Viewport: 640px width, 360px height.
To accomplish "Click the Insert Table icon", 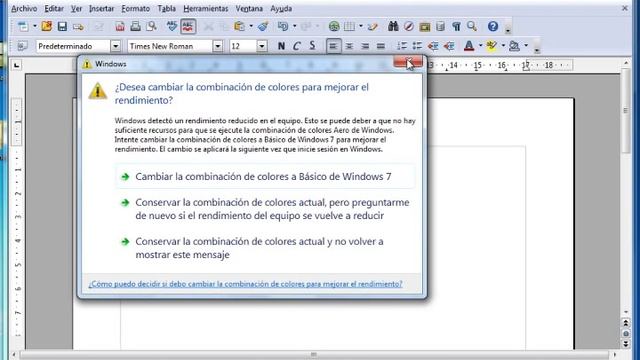I will coord(349,27).
